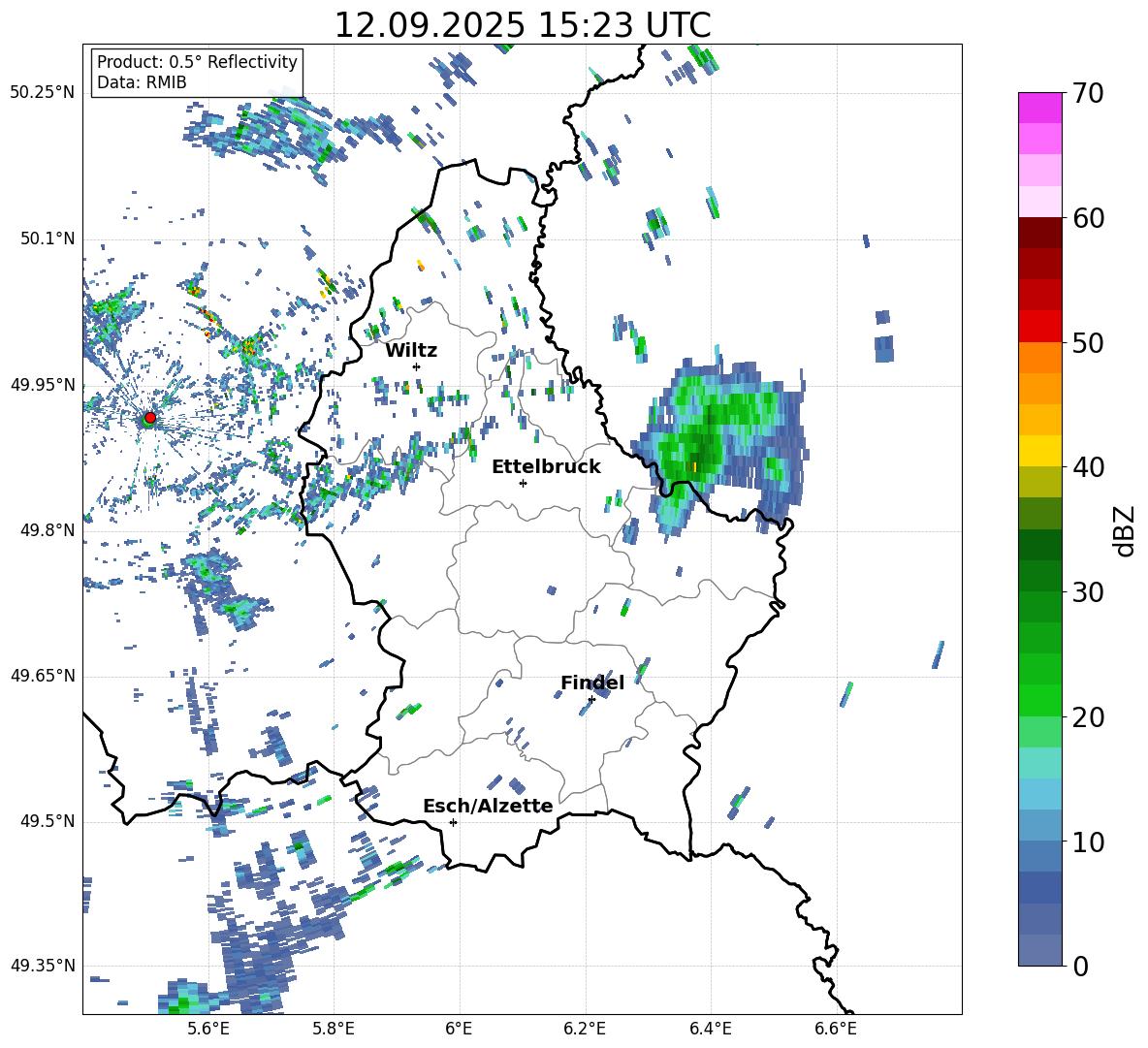Click the Wiltz station cross marker
This screenshot has height=1048, width=1148.
417,366
